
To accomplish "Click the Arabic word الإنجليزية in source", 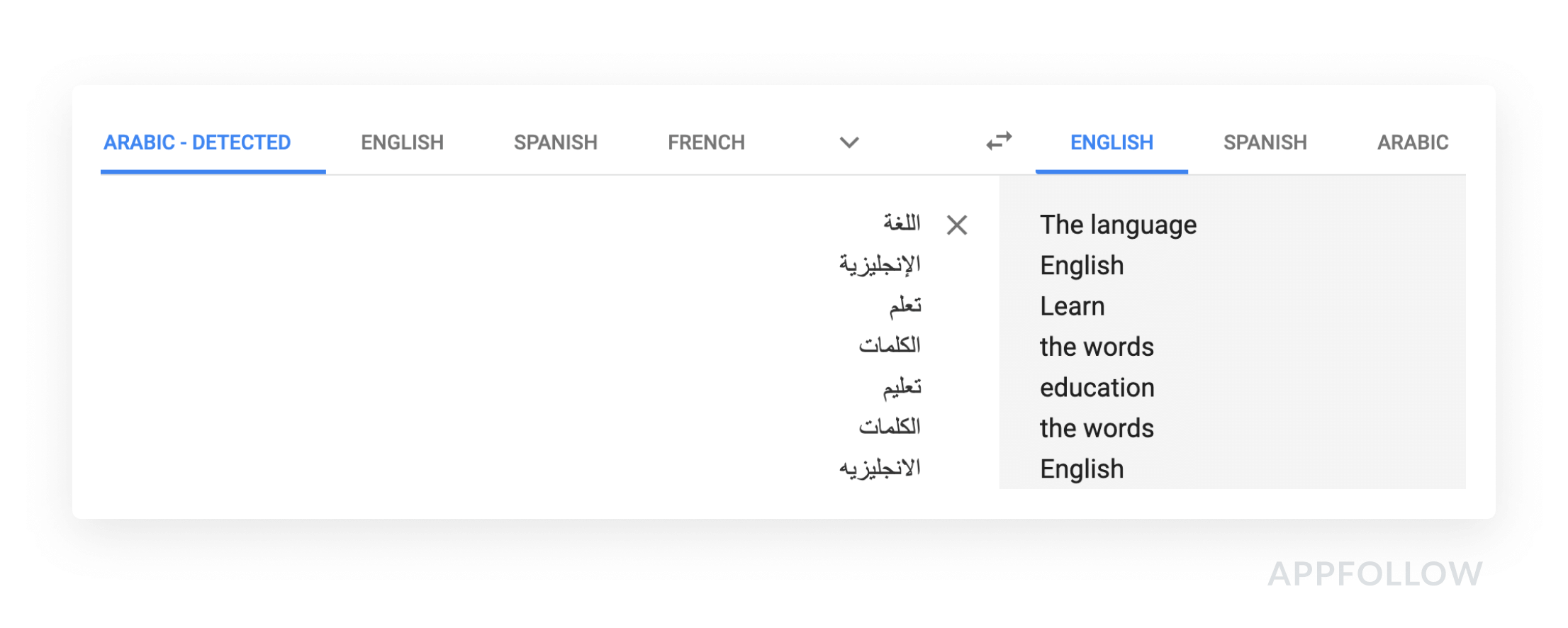I will pyautogui.click(x=880, y=264).
